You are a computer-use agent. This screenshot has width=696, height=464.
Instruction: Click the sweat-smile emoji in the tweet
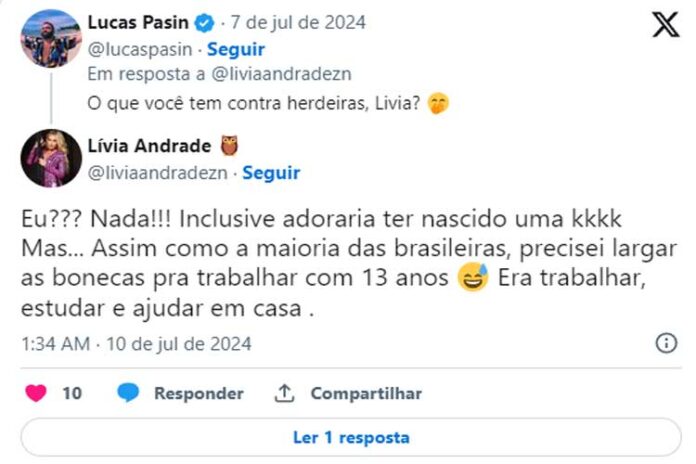474,279
